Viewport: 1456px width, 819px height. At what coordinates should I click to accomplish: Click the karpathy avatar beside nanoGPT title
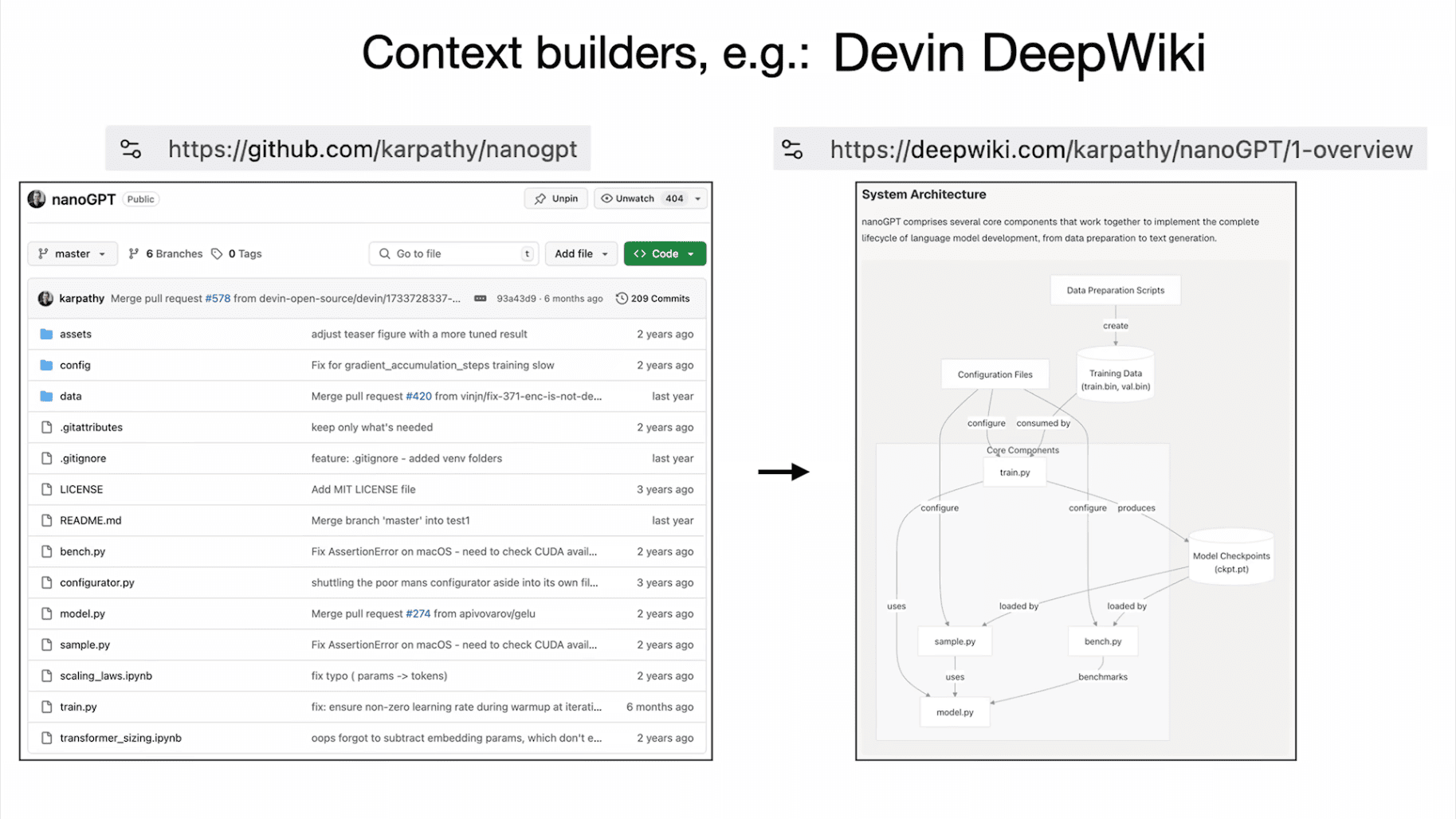[37, 199]
